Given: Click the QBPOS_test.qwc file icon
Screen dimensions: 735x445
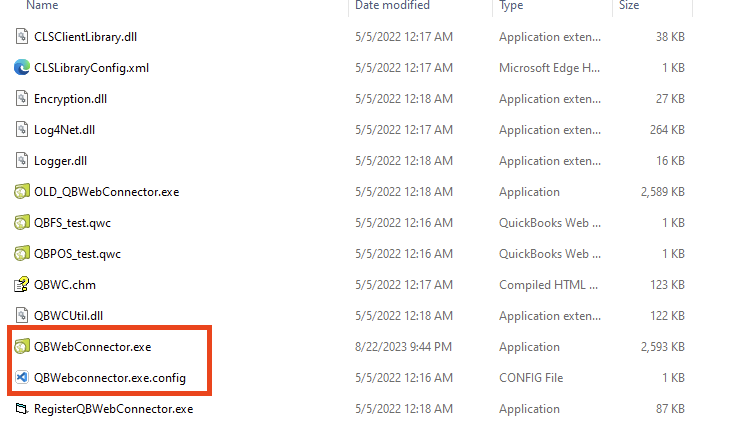Looking at the screenshot, I should pyautogui.click(x=22, y=253).
